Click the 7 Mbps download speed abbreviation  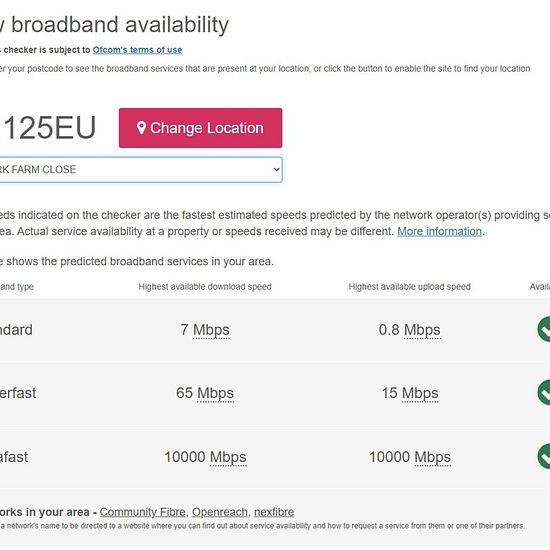click(x=211, y=330)
